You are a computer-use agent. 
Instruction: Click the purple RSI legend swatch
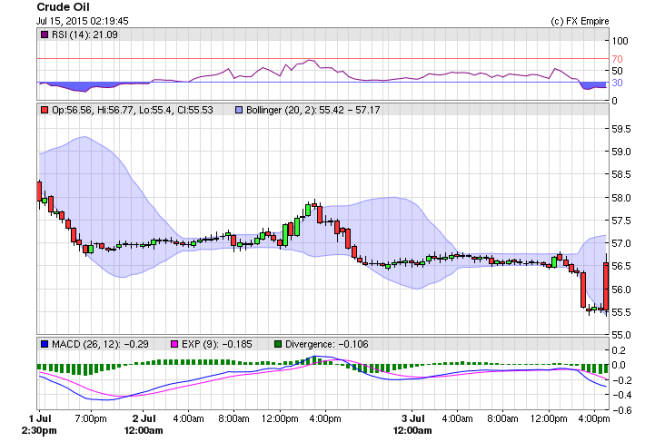pyautogui.click(x=44, y=35)
